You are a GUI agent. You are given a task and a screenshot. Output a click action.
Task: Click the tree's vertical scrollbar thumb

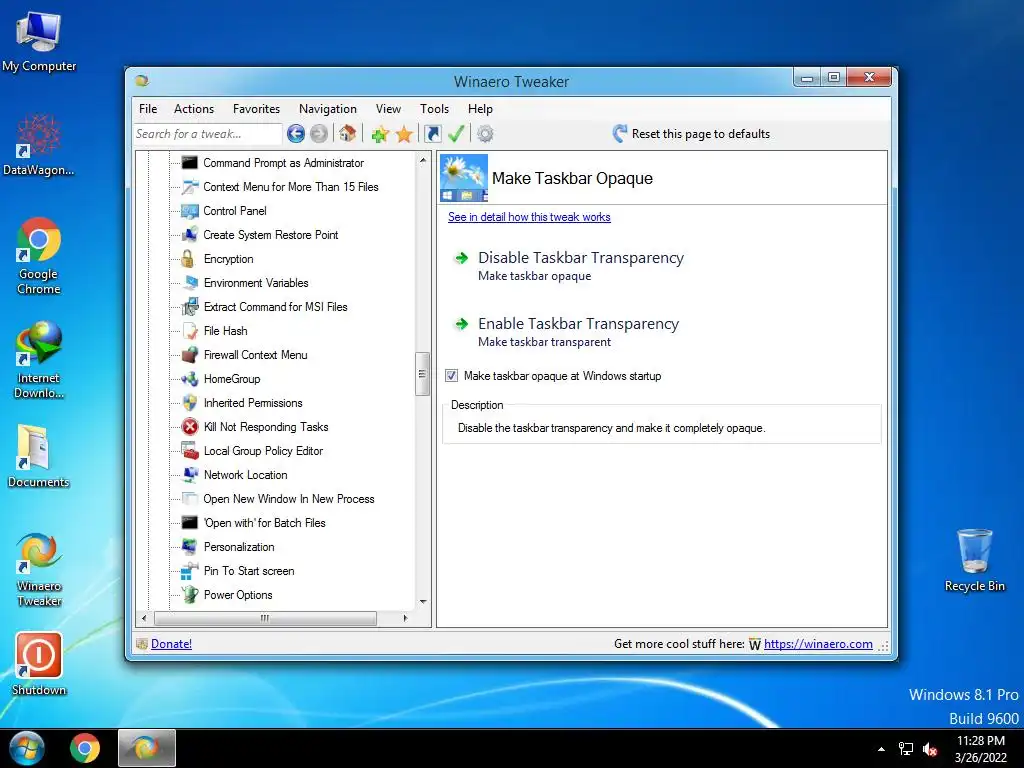pyautogui.click(x=422, y=374)
